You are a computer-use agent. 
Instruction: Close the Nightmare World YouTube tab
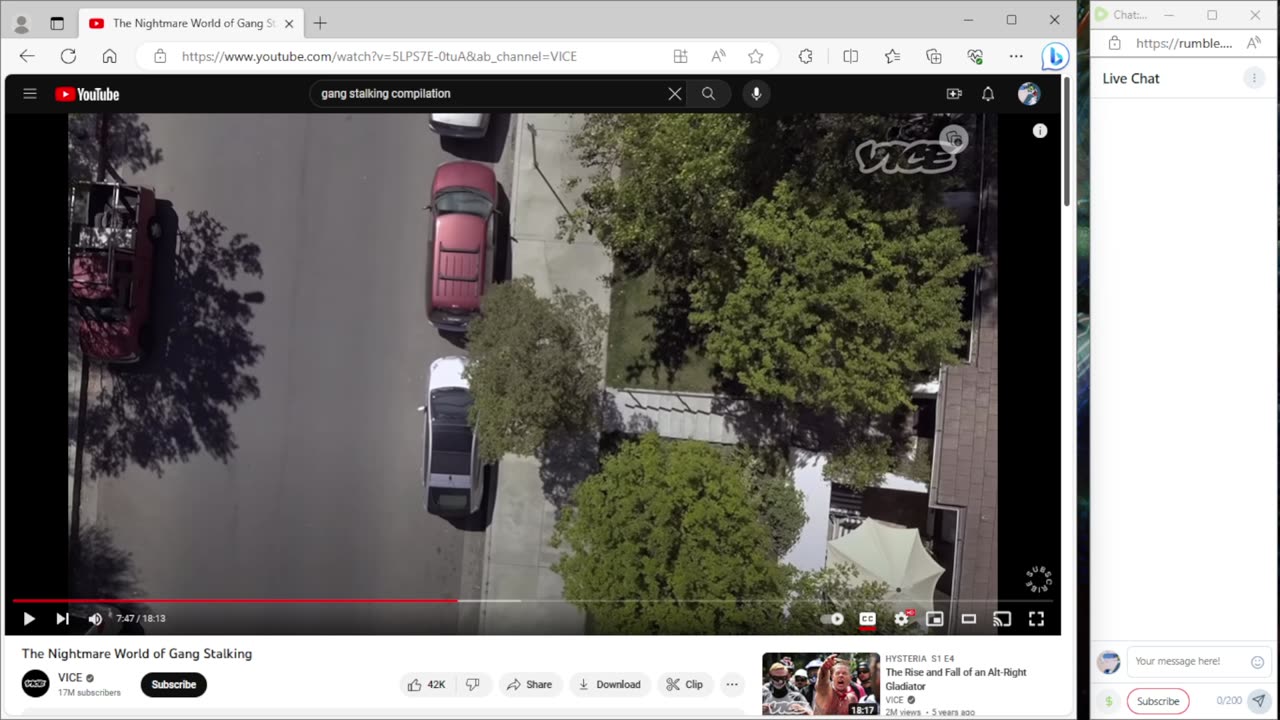pyautogui.click(x=290, y=23)
